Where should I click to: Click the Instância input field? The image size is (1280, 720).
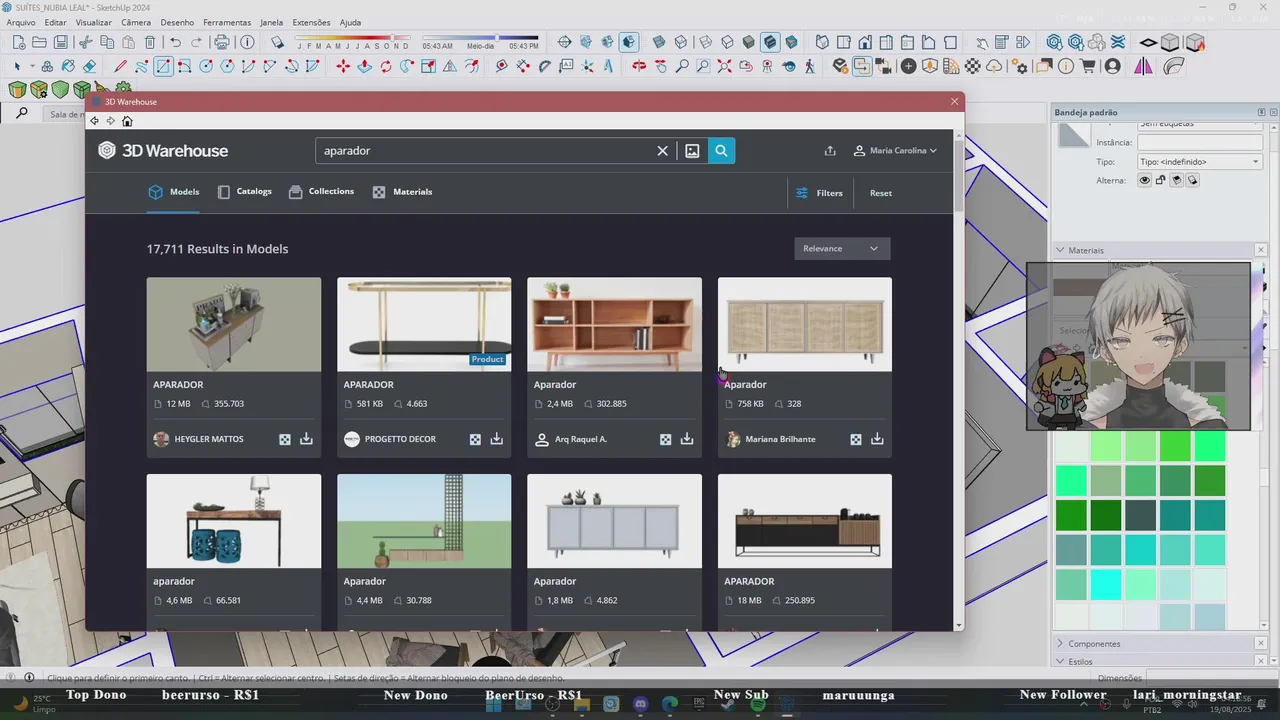click(x=1200, y=143)
